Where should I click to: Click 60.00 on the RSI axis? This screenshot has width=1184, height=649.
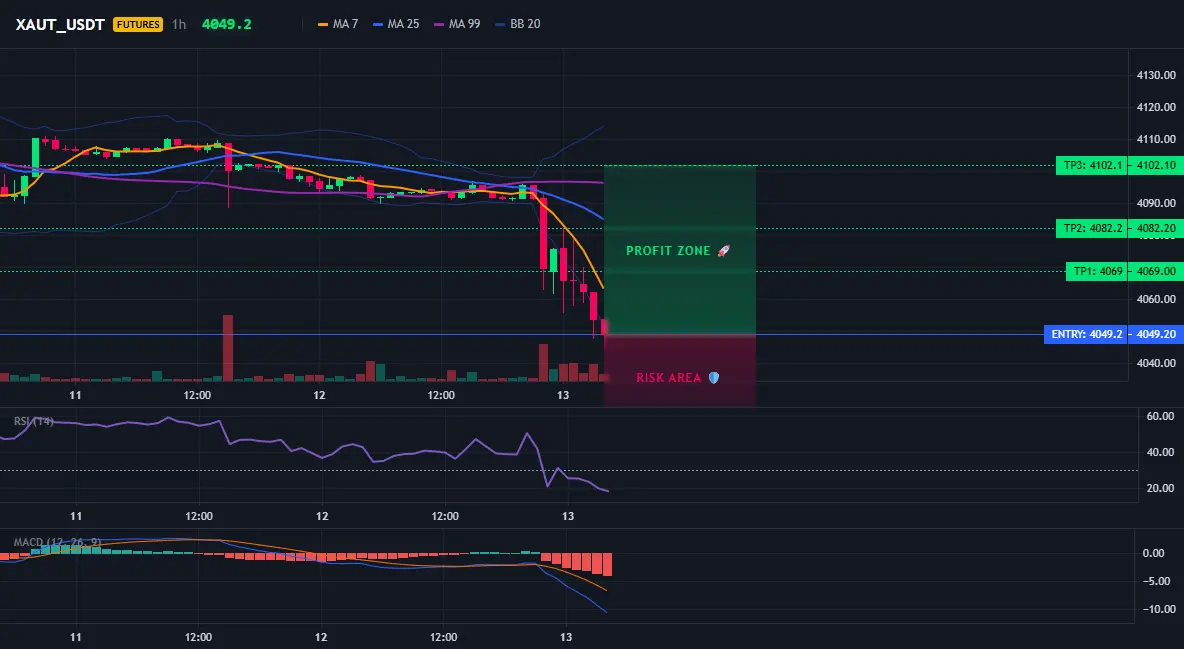tap(1160, 416)
